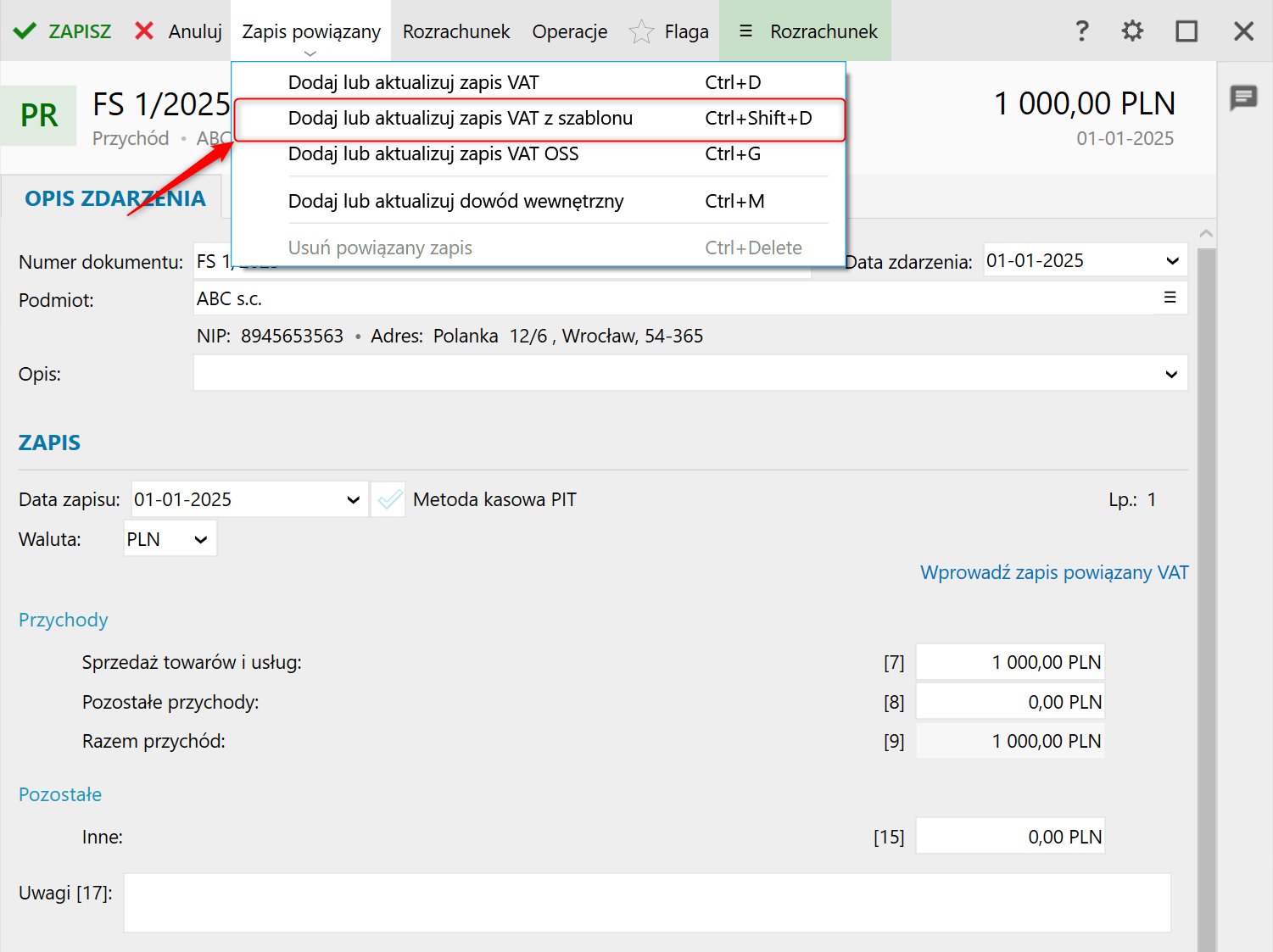Click the Pozostałe przychody amount field

point(1010,702)
